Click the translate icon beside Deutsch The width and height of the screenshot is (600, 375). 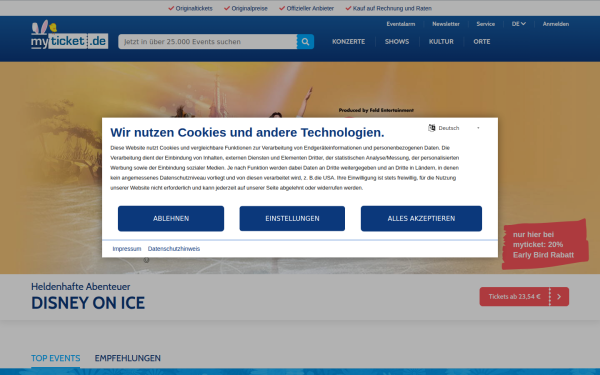point(432,128)
